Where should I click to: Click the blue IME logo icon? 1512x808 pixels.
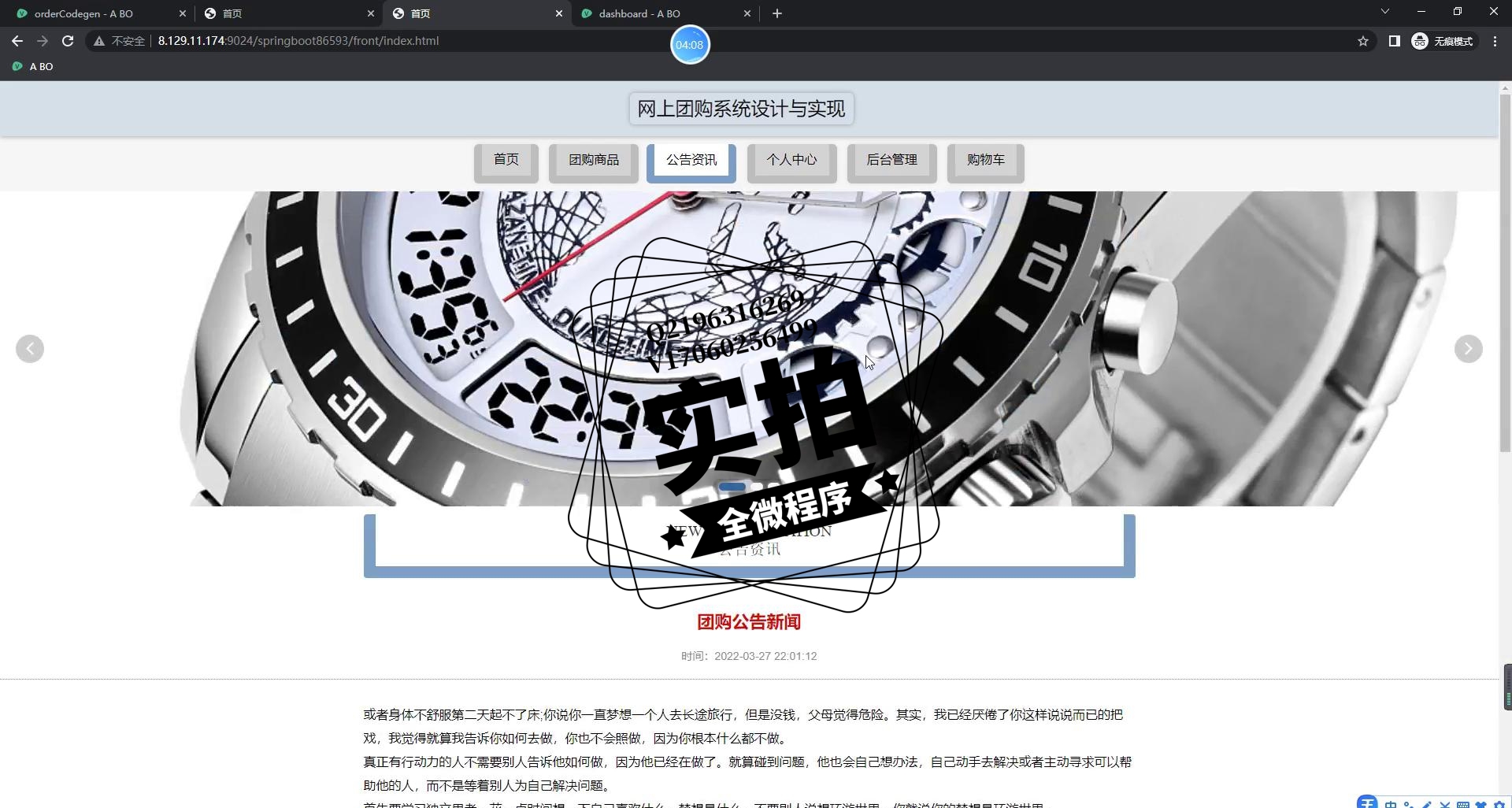[1368, 802]
